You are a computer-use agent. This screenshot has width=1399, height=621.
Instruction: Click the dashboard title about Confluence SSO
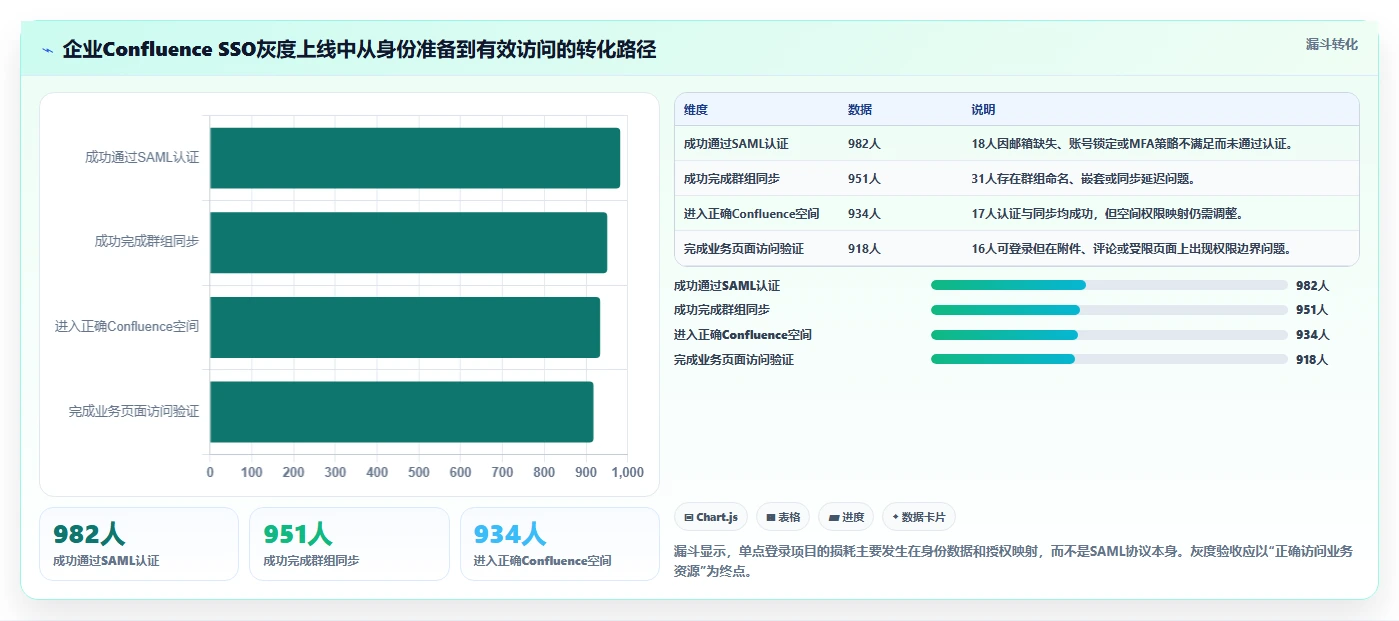[x=359, y=50]
